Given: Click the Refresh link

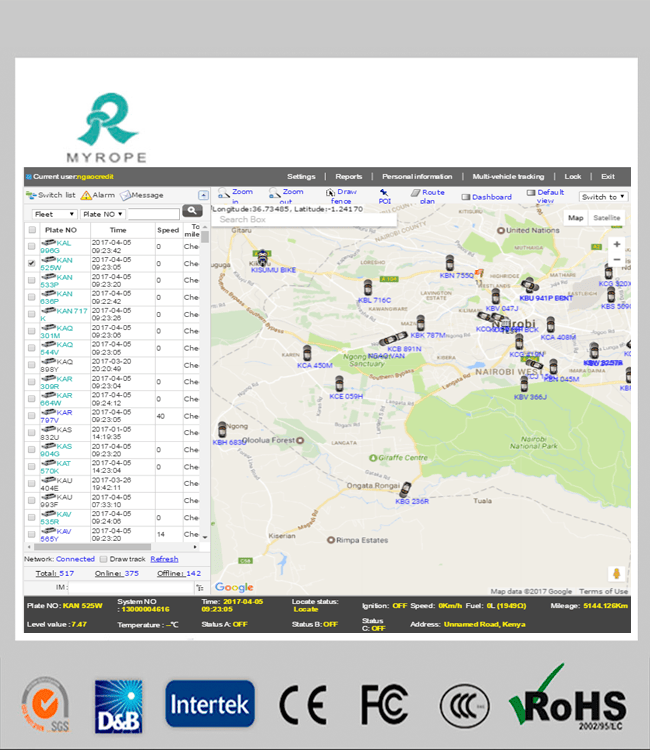Looking at the screenshot, I should point(164,559).
